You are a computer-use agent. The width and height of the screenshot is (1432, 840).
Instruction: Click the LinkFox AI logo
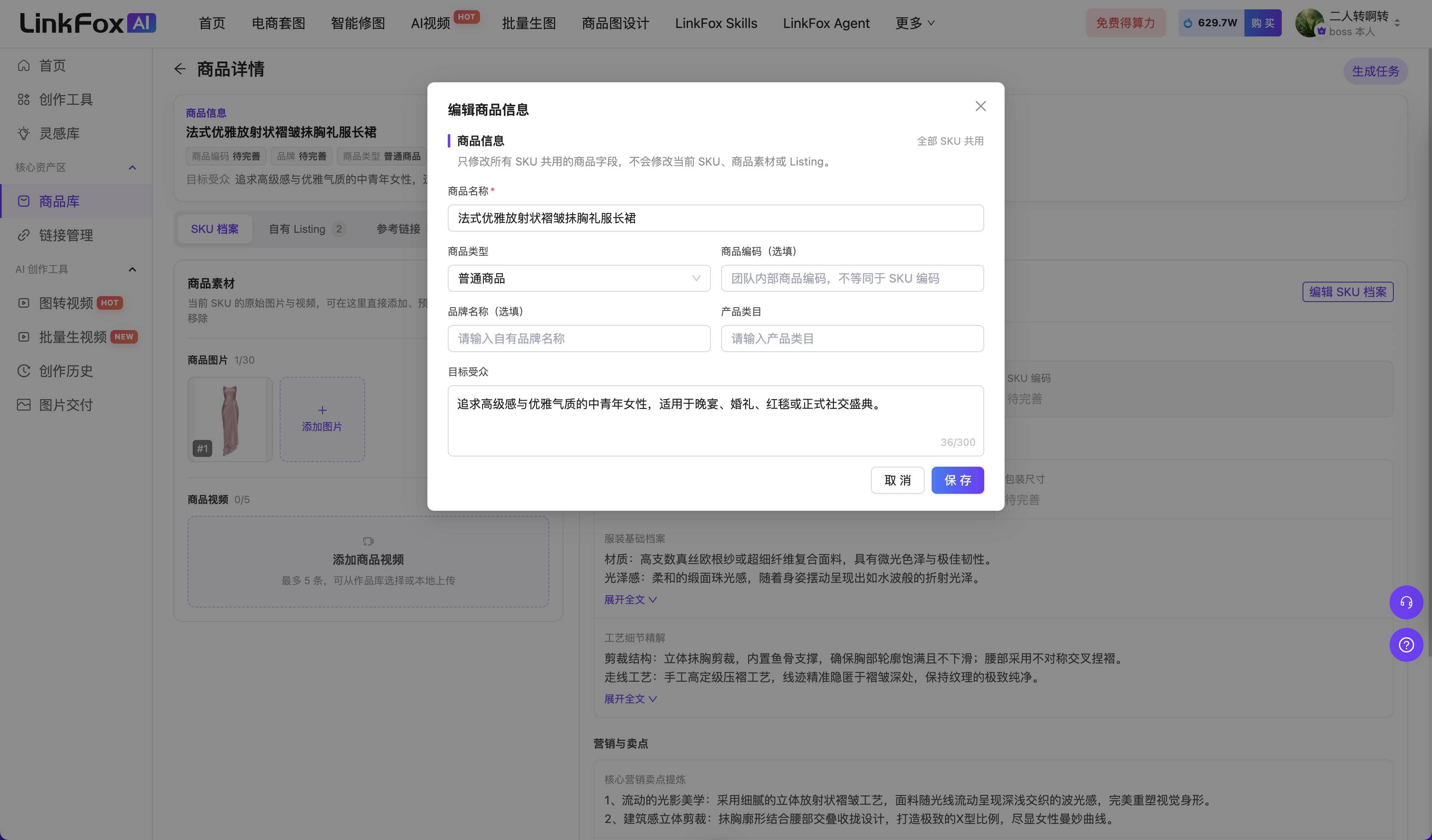88,23
